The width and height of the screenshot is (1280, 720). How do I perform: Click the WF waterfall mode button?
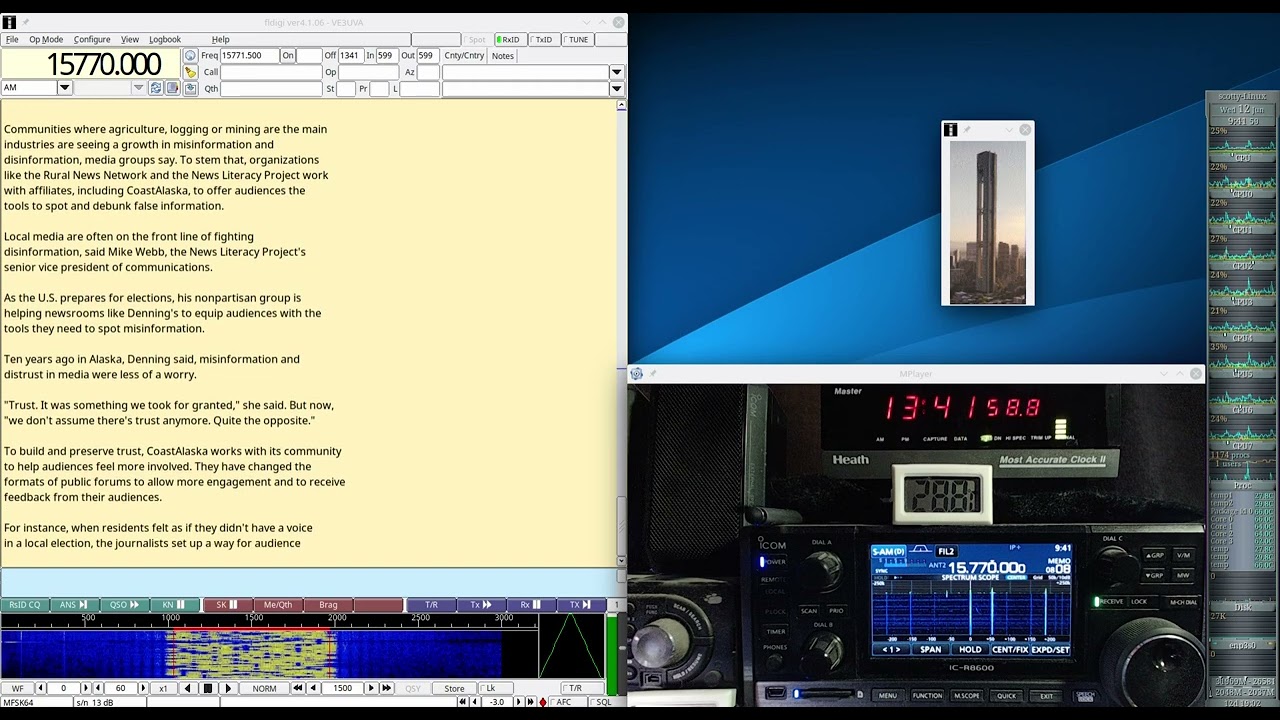tap(17, 688)
